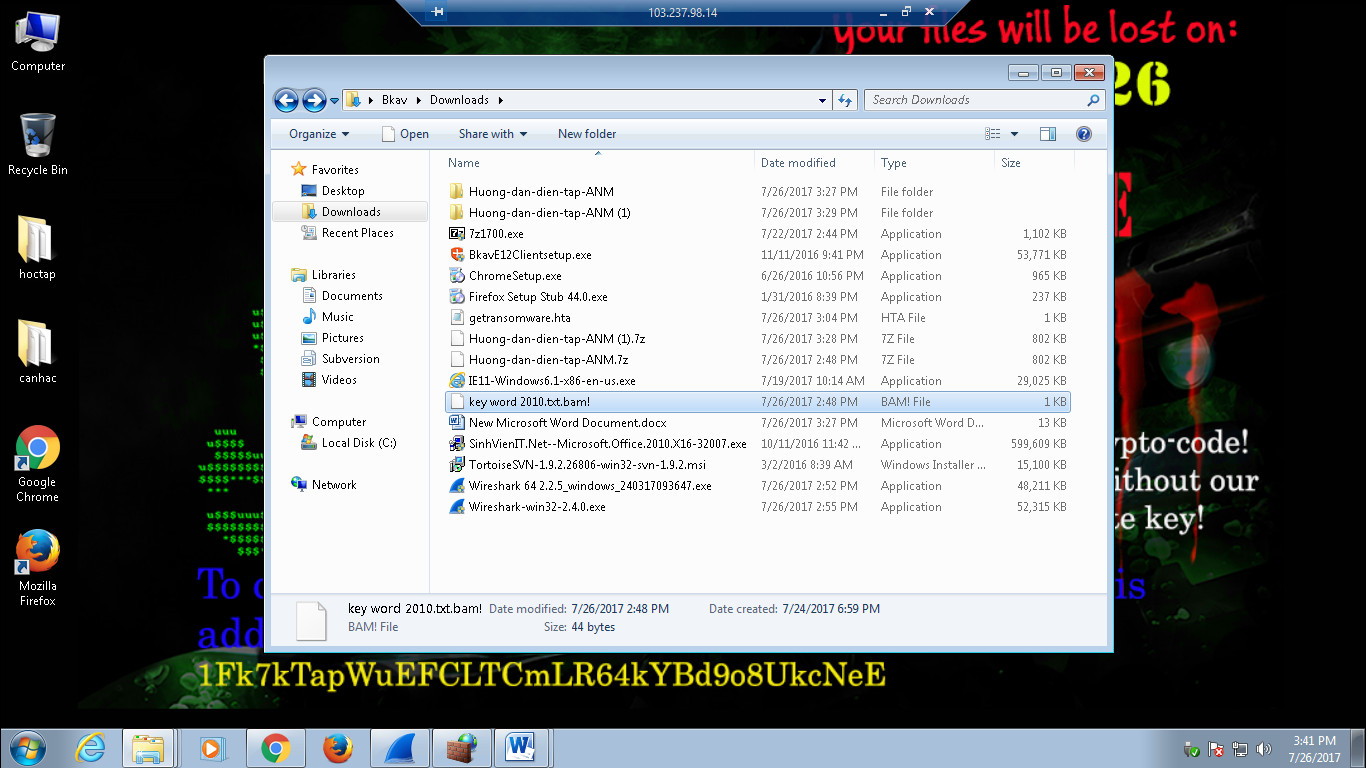
Task: Switch to Microsoft Word taskbar button
Action: pos(521,748)
